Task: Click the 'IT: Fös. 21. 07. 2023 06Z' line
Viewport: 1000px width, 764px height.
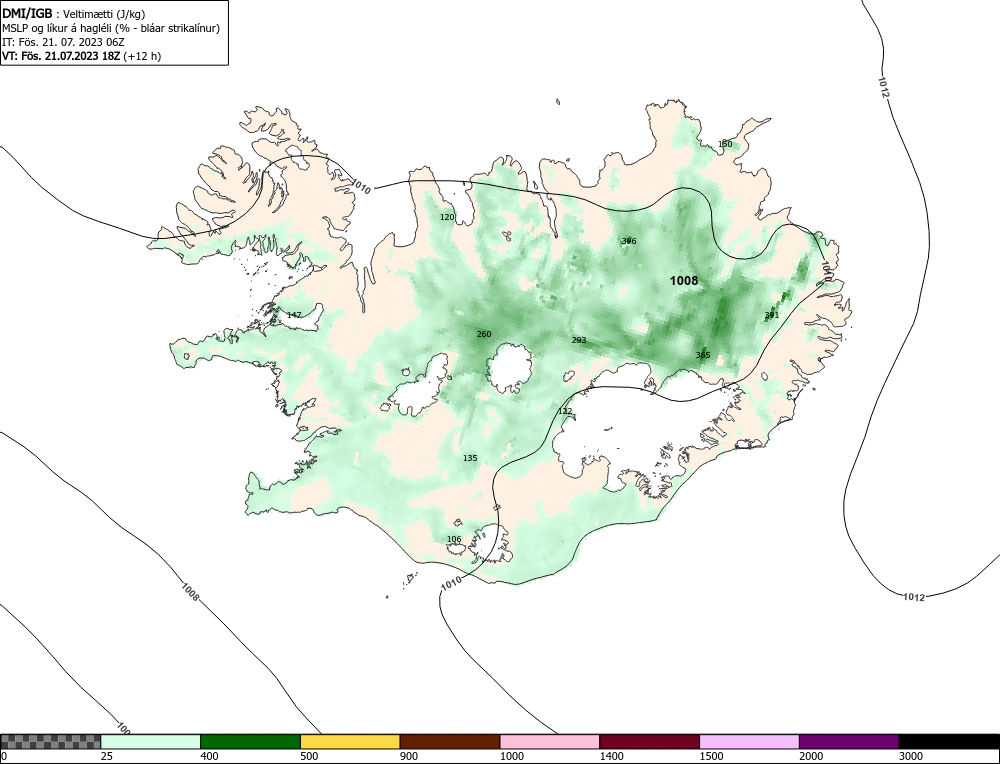Action: (x=63, y=42)
